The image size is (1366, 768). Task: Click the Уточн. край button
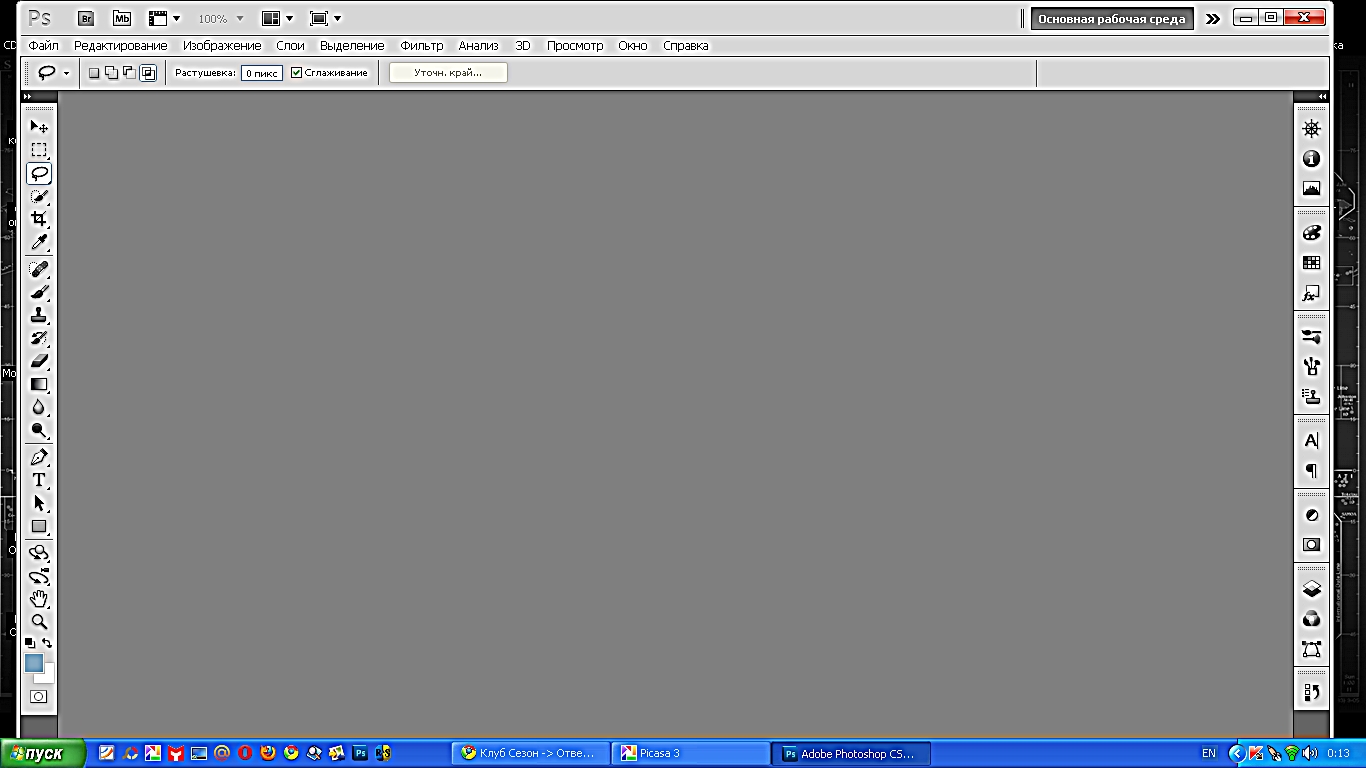tap(448, 73)
